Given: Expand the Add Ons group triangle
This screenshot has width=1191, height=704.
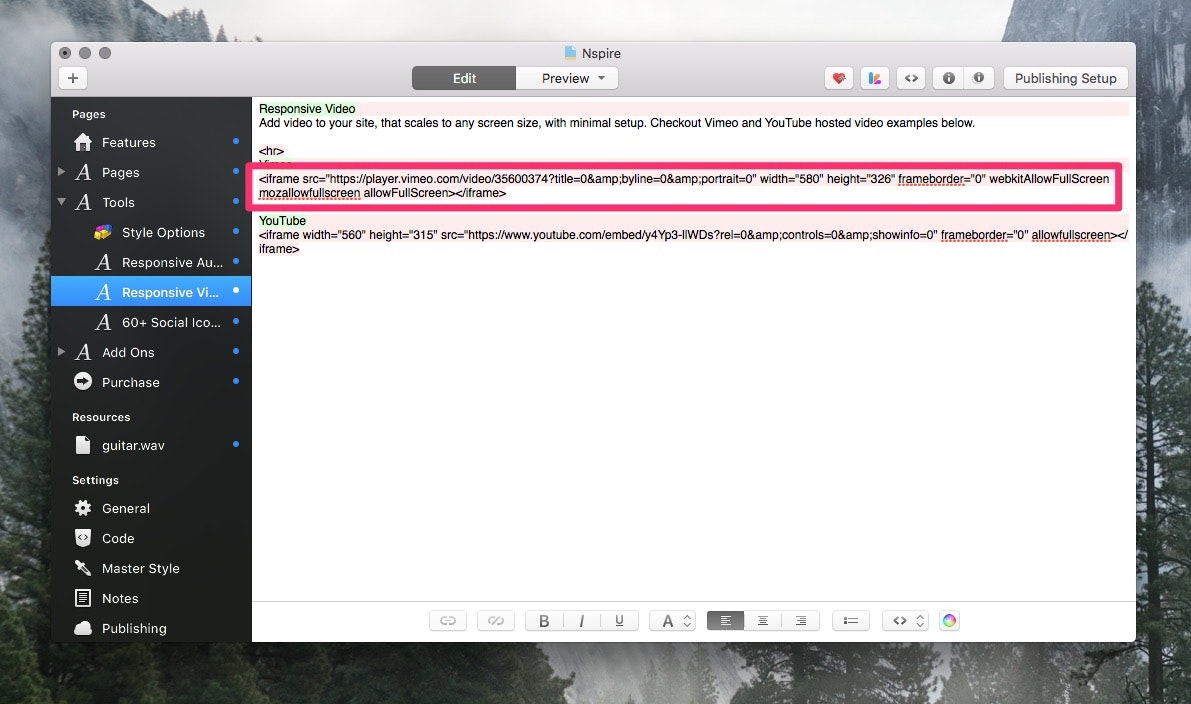Looking at the screenshot, I should click(62, 352).
